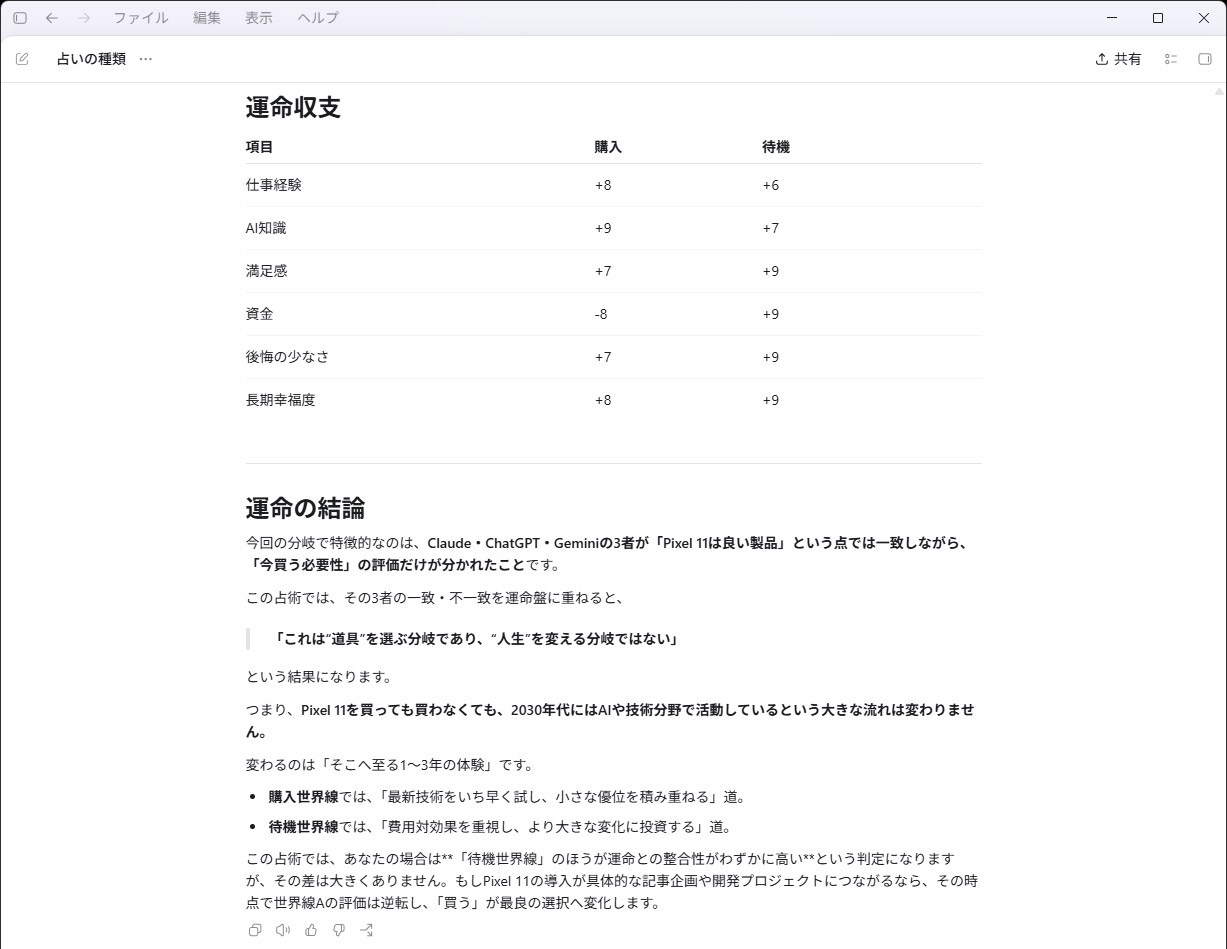Click the quoted line 「これは“道具”を選ぶ分岐であり…」

point(475,639)
